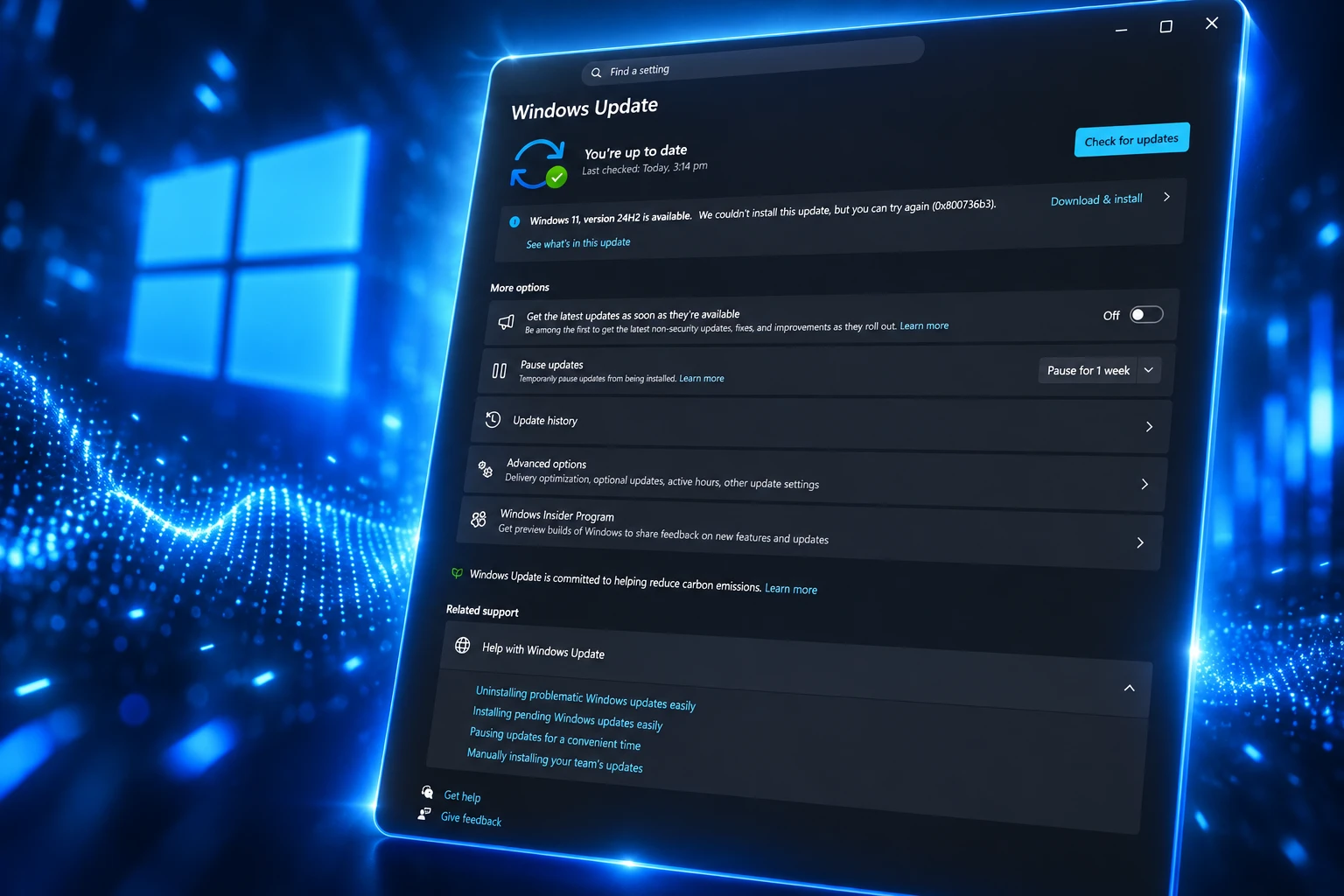Click Learn more beside Pause updates description

pyautogui.click(x=702, y=378)
